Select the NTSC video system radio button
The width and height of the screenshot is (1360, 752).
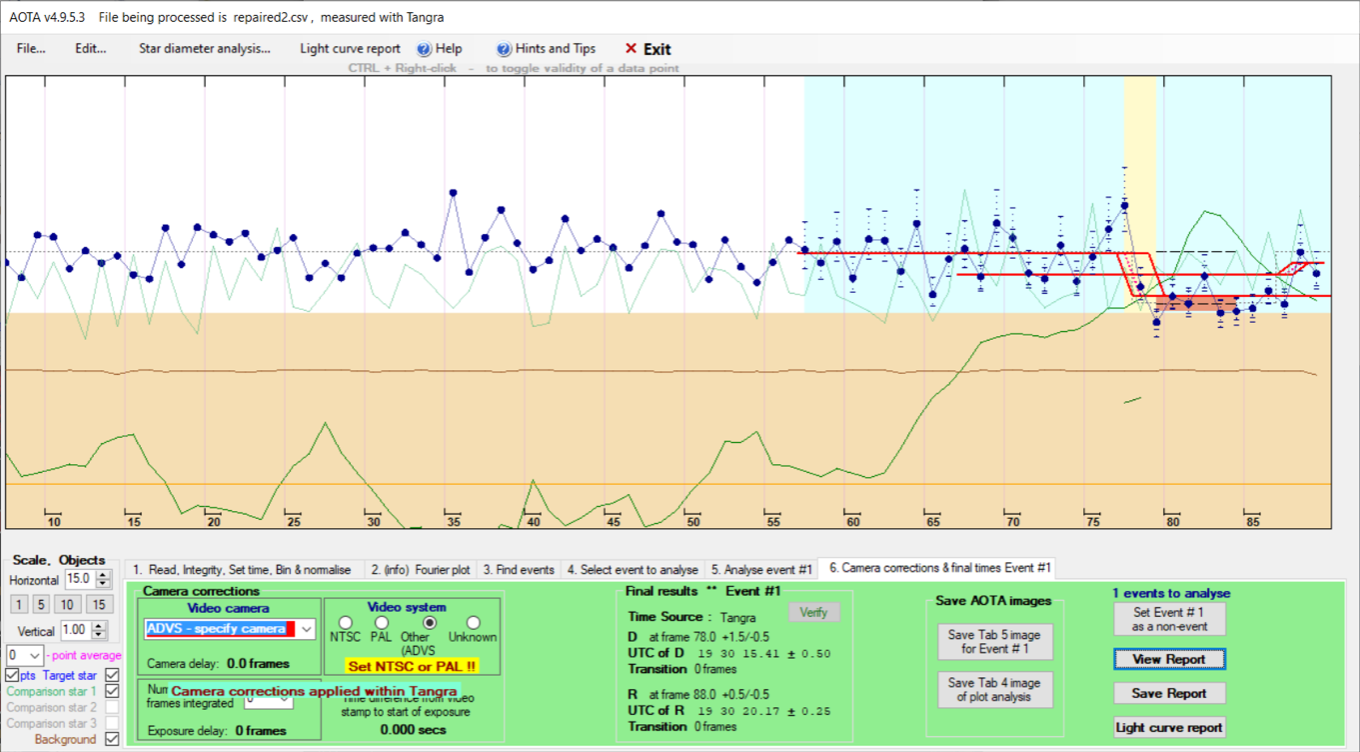tap(346, 623)
